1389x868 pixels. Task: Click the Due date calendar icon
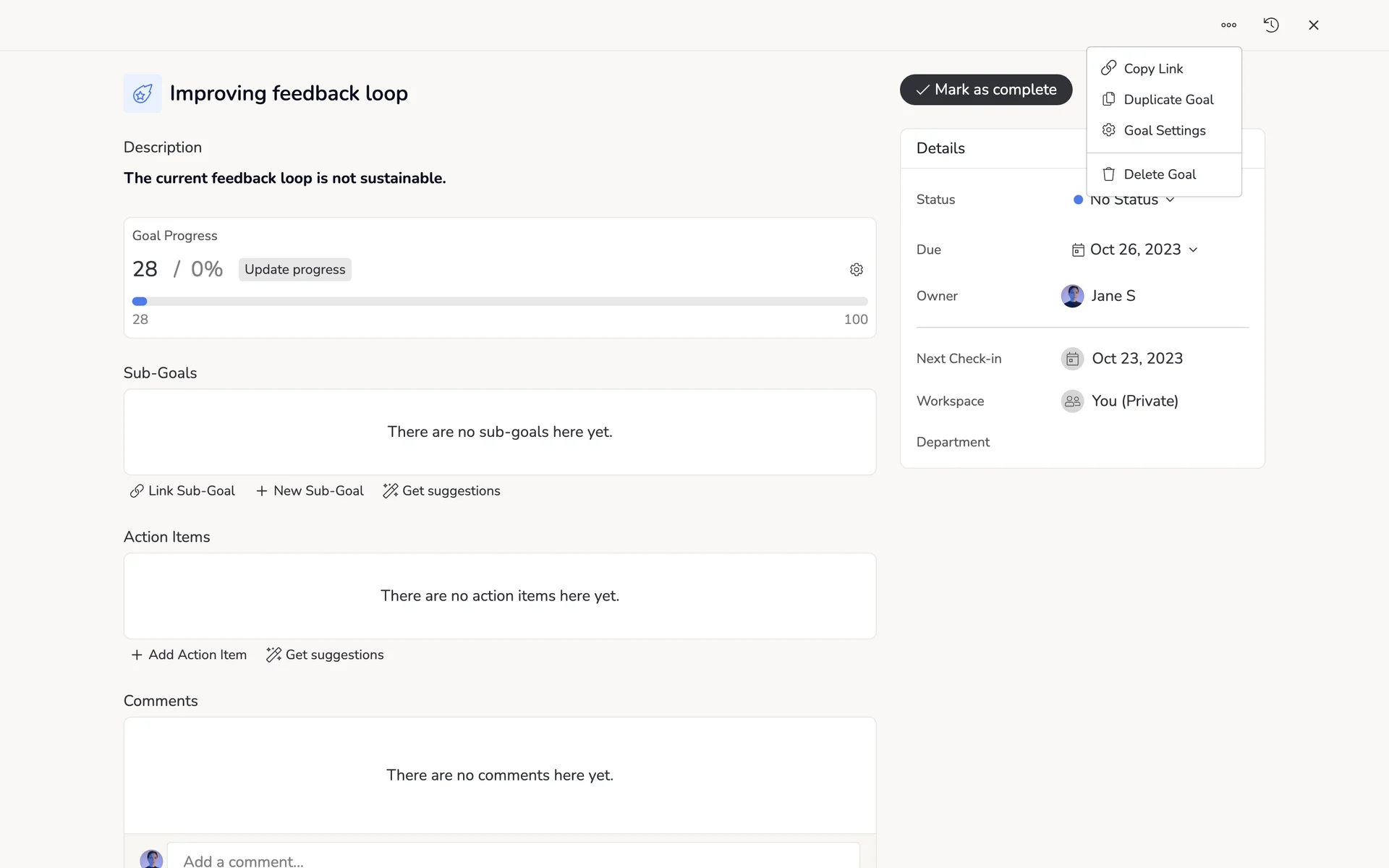pyautogui.click(x=1078, y=250)
